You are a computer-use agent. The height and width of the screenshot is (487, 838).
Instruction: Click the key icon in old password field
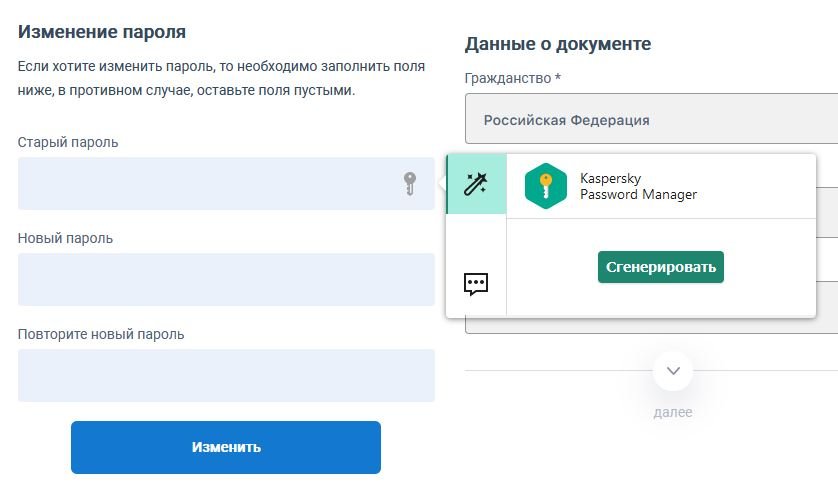coord(409,183)
